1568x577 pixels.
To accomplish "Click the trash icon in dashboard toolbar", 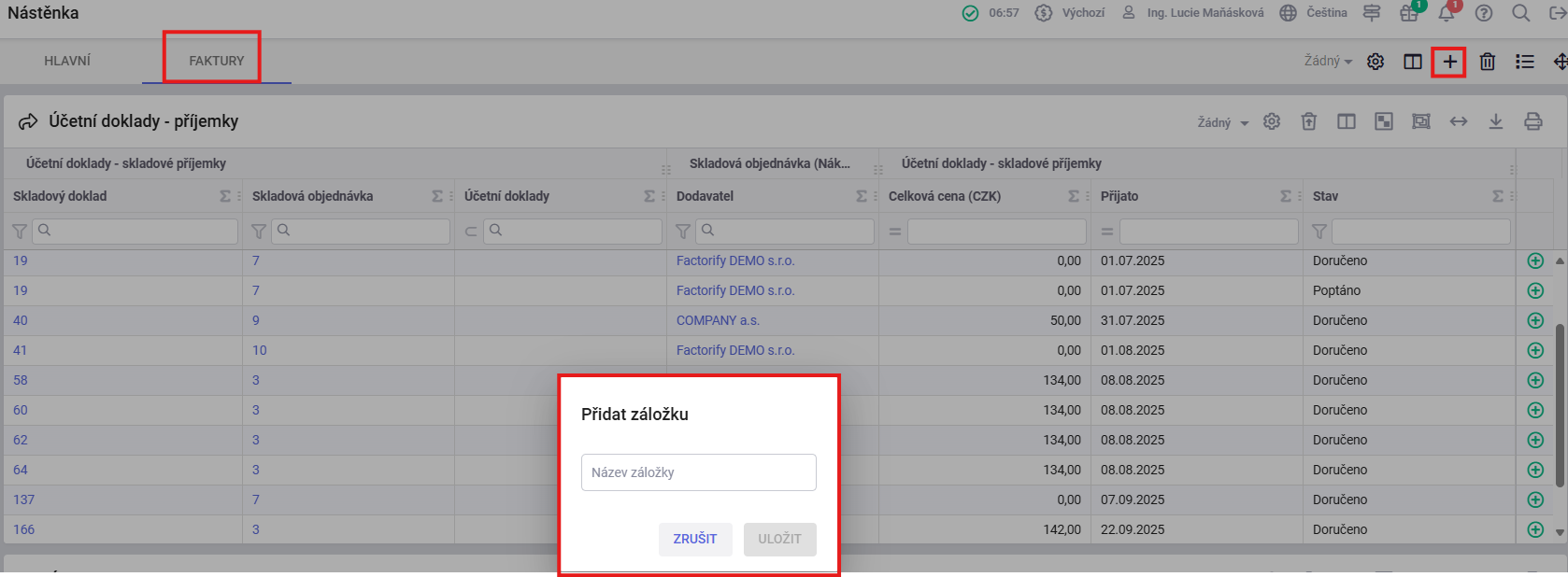I will pyautogui.click(x=1487, y=62).
